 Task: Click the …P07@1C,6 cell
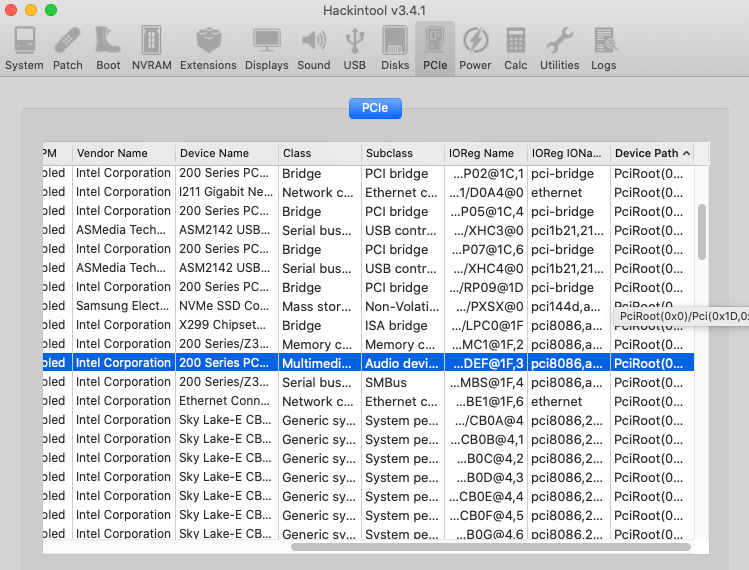coord(487,249)
